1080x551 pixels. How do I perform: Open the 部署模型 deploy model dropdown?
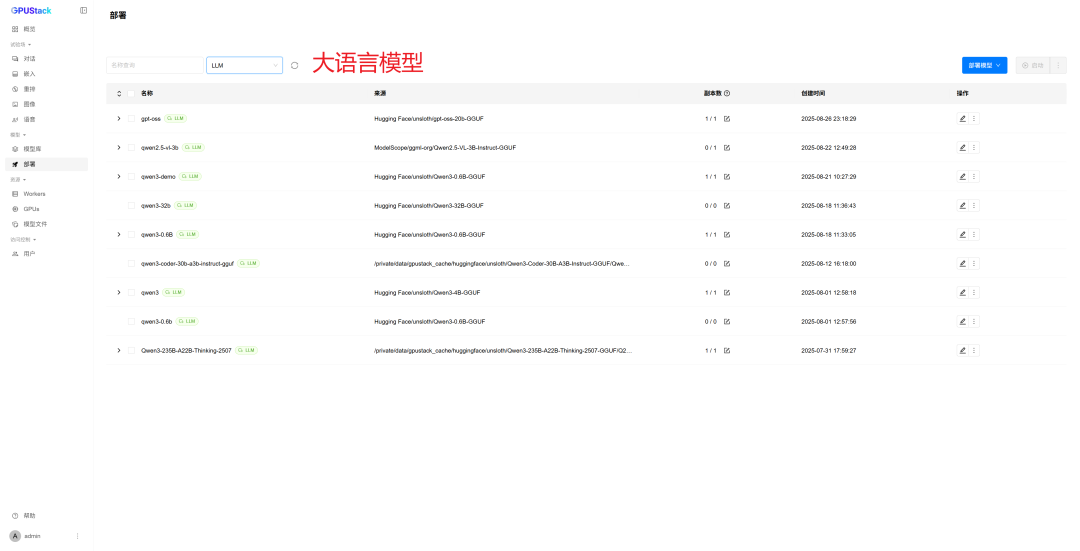click(x=984, y=65)
